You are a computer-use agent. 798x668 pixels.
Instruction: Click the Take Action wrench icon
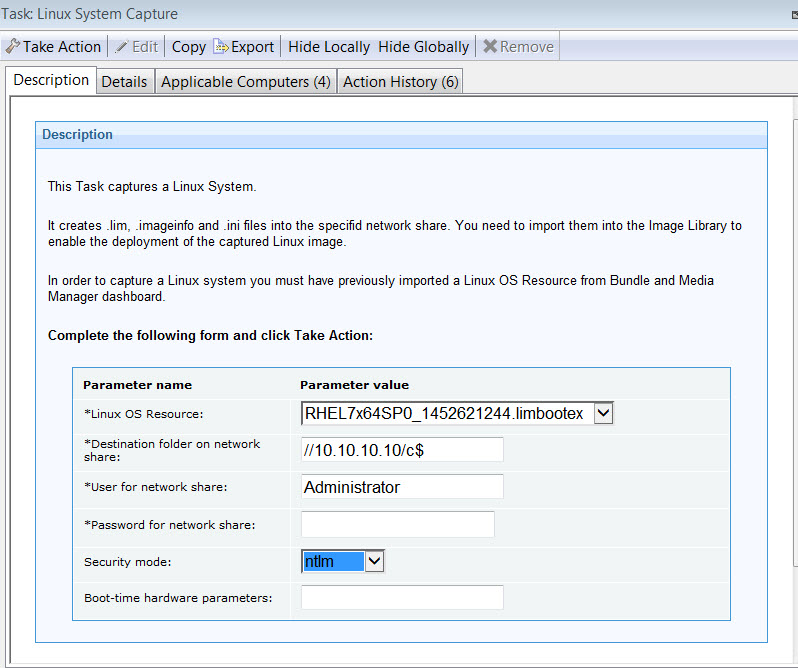(13, 46)
